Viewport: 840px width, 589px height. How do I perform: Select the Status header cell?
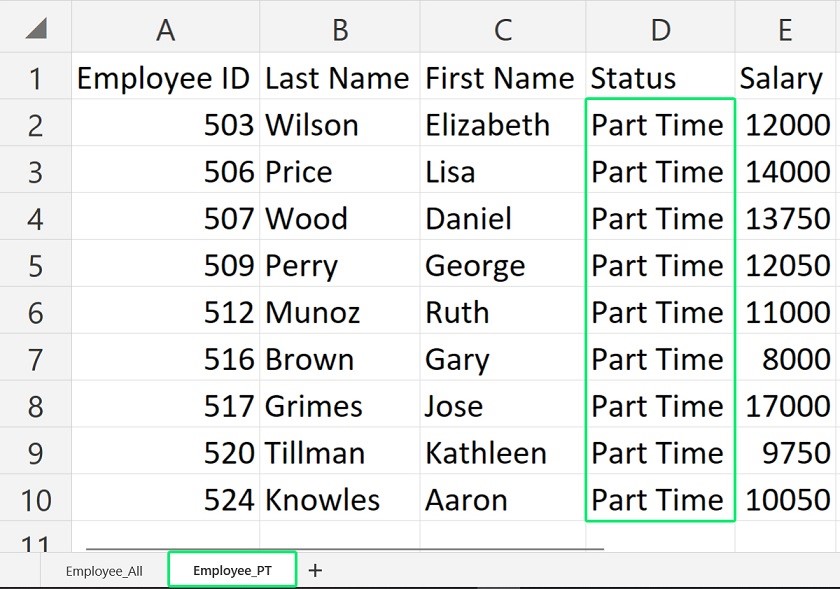pos(660,77)
